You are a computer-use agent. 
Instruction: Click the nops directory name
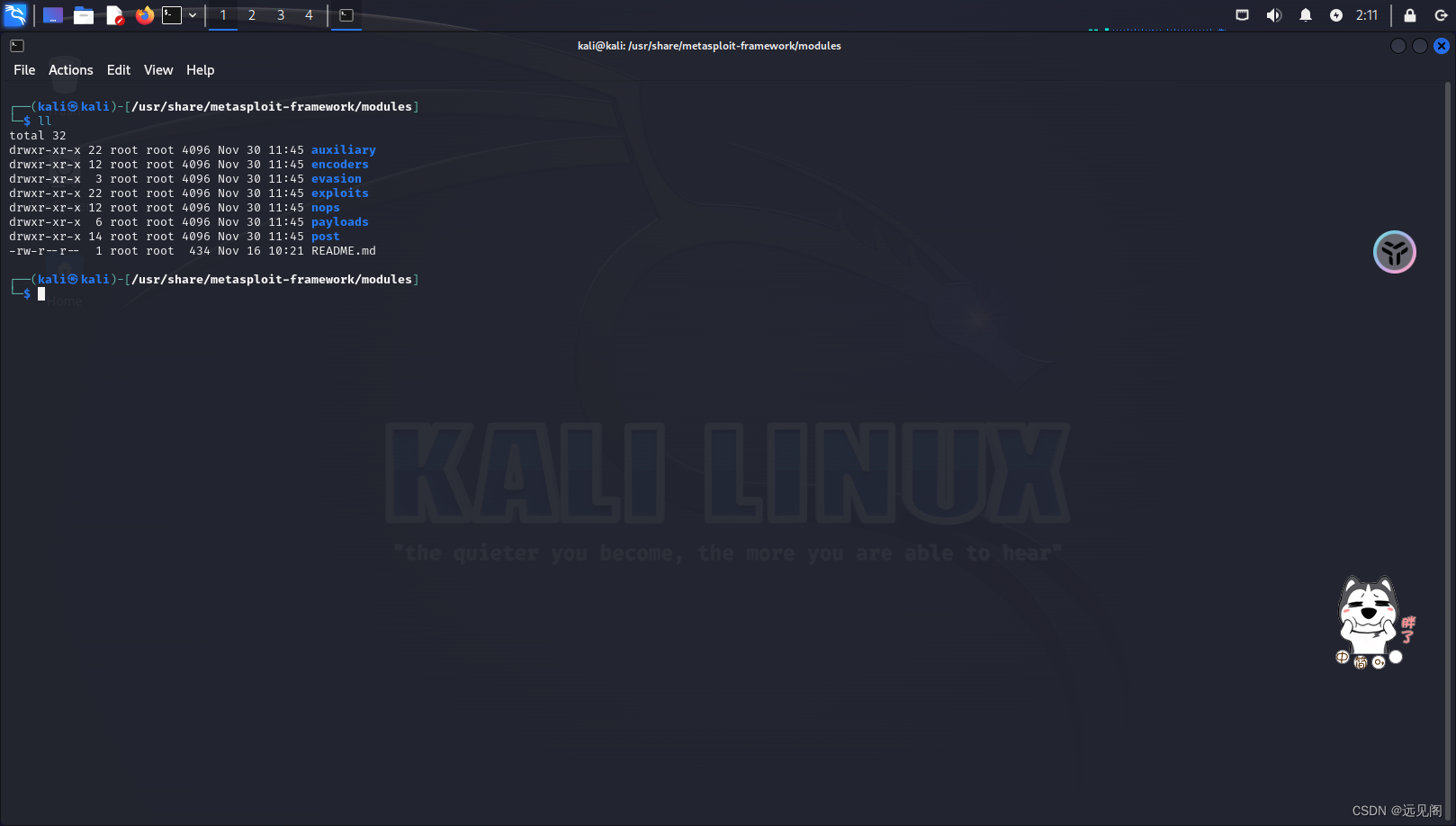(x=326, y=208)
